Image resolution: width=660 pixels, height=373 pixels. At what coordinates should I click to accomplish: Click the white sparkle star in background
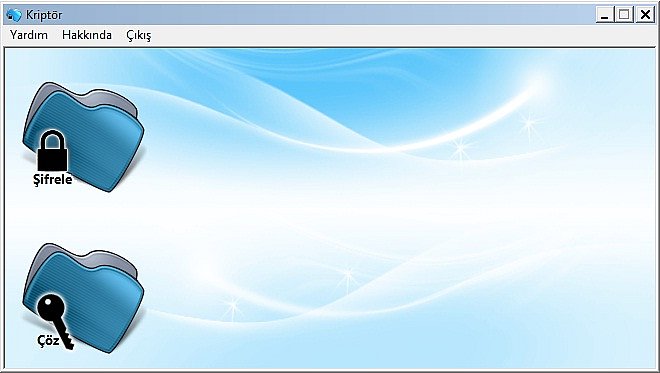(x=528, y=123)
